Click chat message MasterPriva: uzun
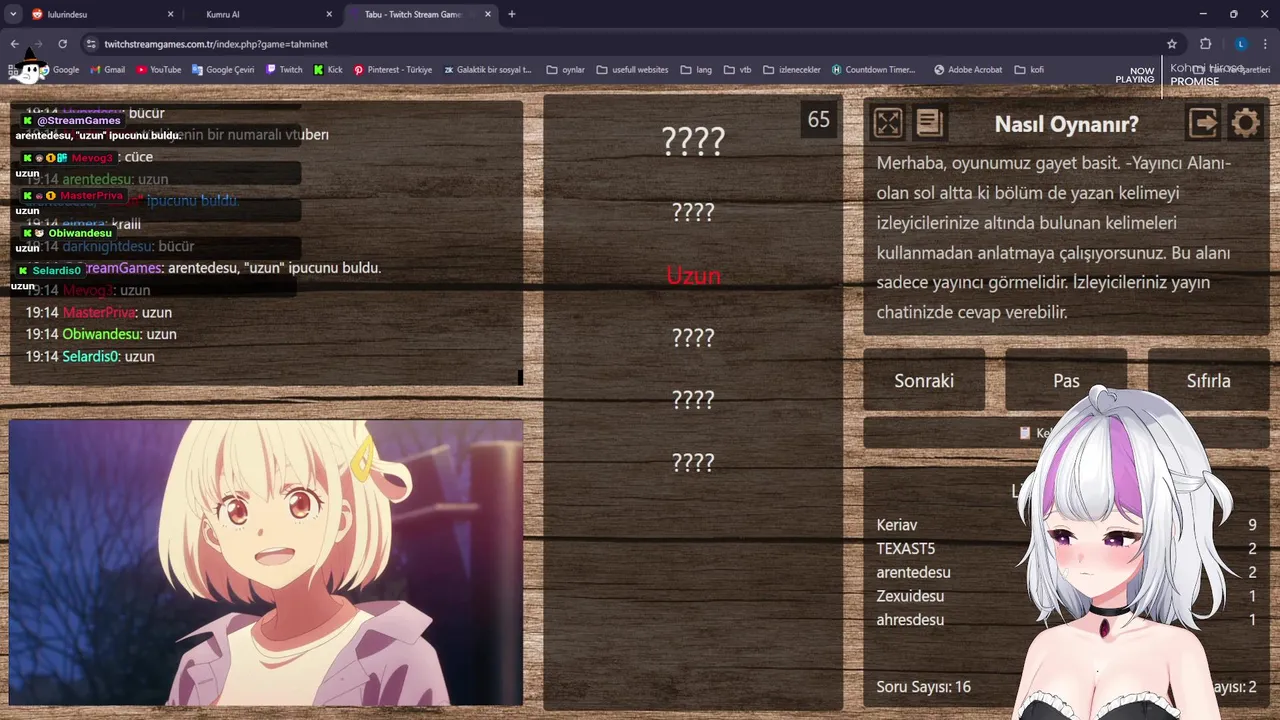This screenshot has height=720, width=1280. click(99, 312)
